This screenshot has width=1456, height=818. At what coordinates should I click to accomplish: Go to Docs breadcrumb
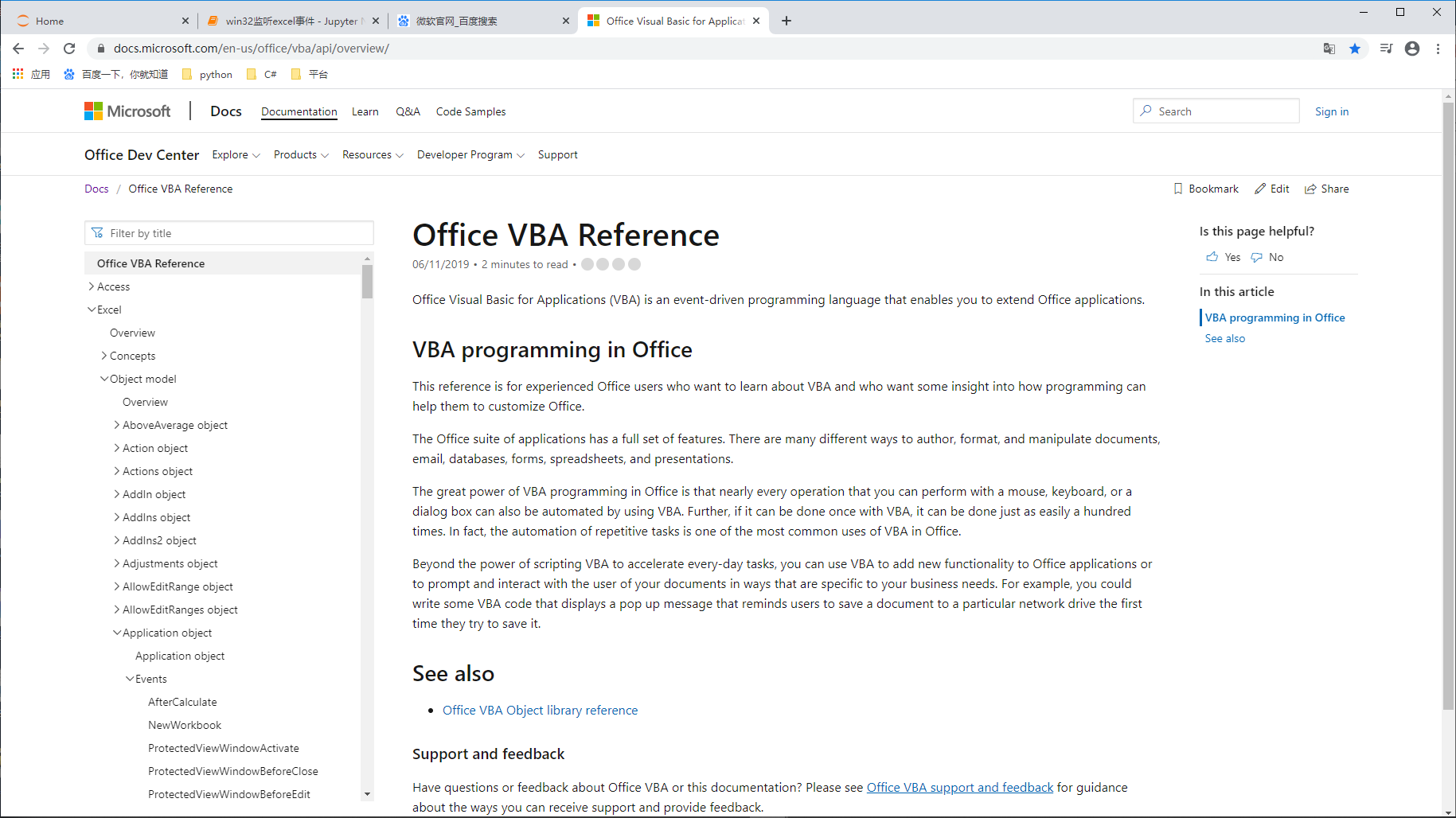(x=96, y=189)
